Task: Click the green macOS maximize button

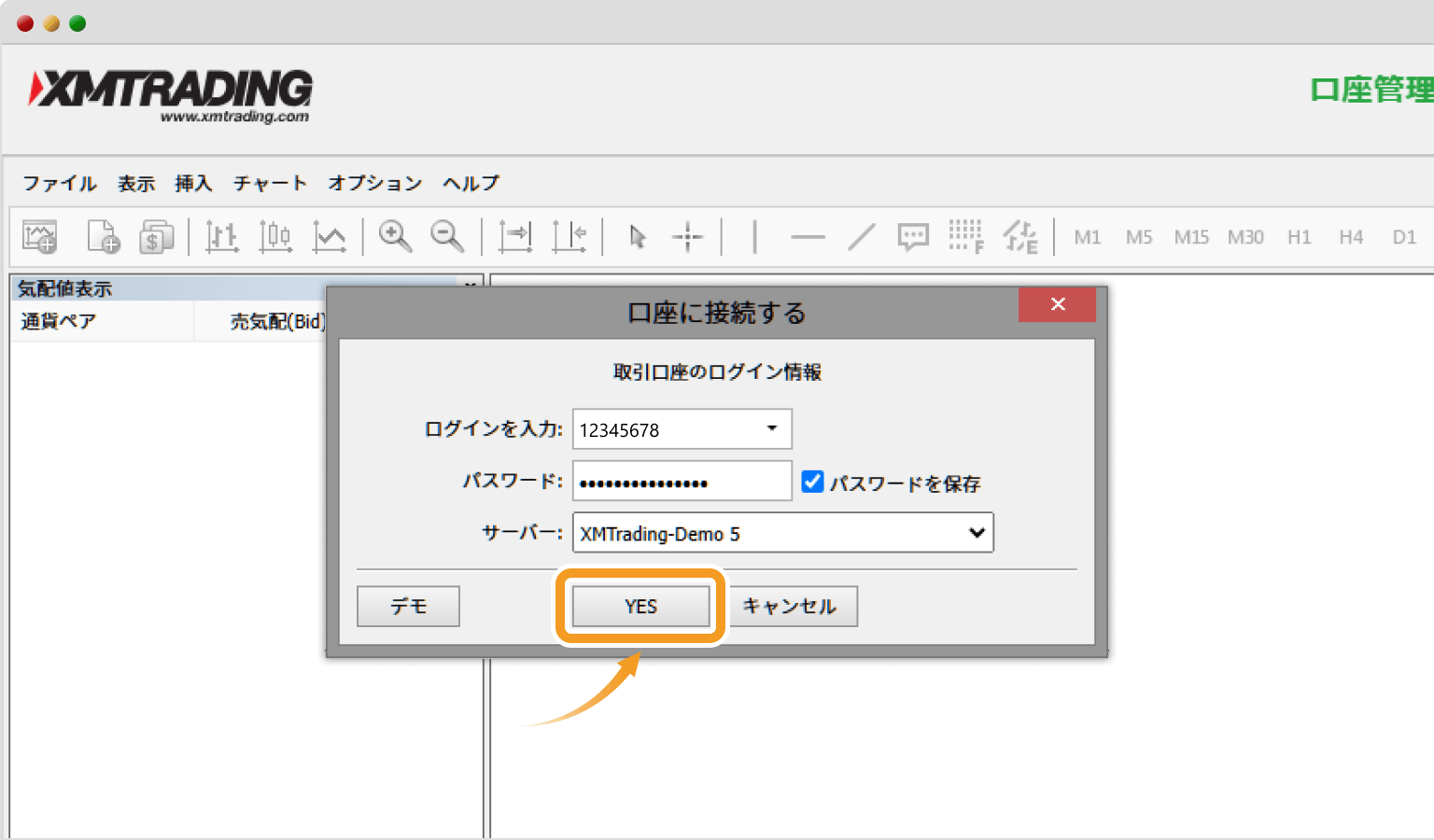Action: click(77, 23)
